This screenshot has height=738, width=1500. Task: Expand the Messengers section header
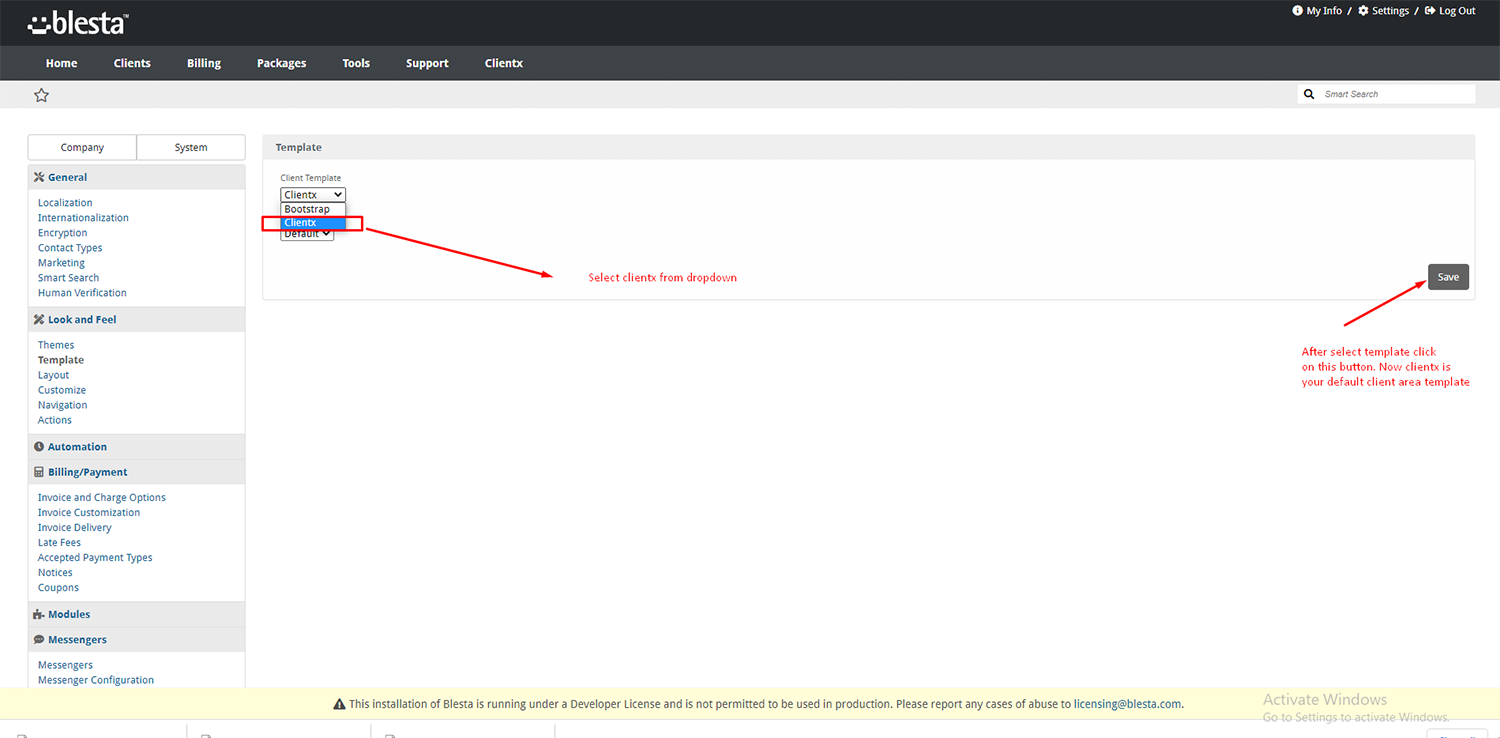136,640
